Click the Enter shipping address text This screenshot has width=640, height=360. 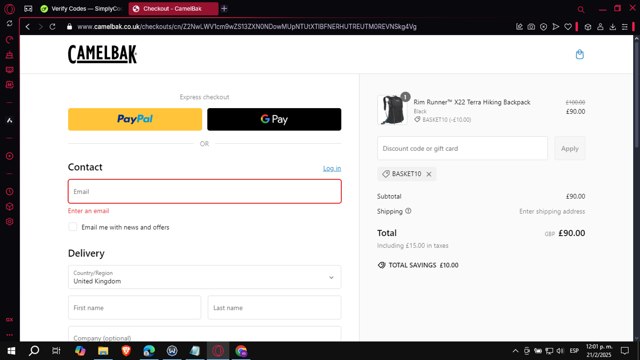tap(552, 211)
